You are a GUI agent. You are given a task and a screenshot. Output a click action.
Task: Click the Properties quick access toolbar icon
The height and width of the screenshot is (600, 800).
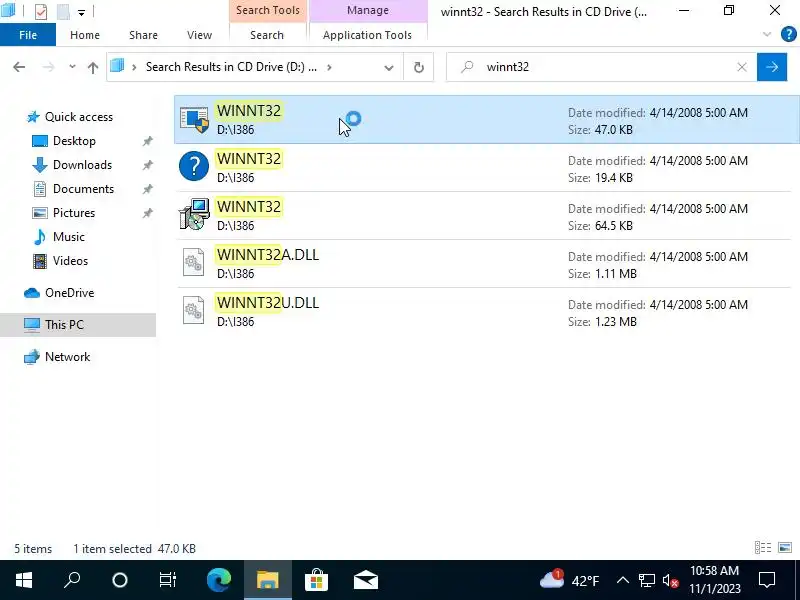[41, 11]
